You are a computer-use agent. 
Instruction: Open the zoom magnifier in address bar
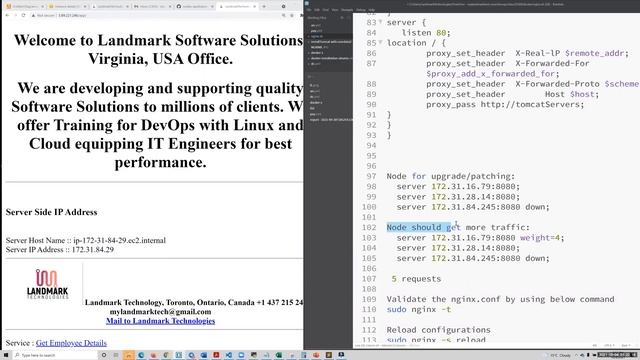click(x=283, y=15)
